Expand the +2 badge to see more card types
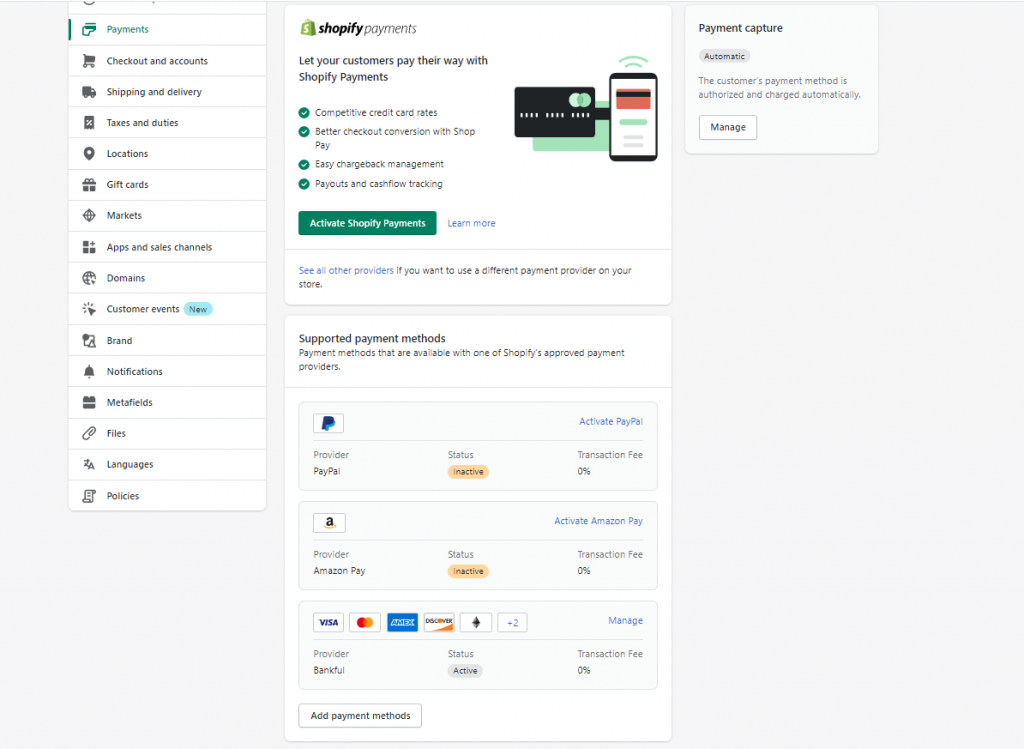This screenshot has height=749, width=1024. pos(512,622)
